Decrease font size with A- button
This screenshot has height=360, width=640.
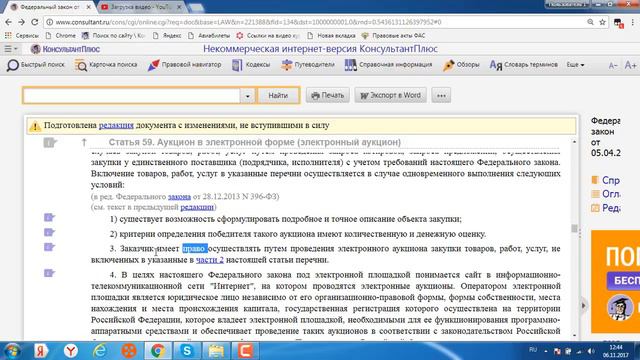click(613, 65)
